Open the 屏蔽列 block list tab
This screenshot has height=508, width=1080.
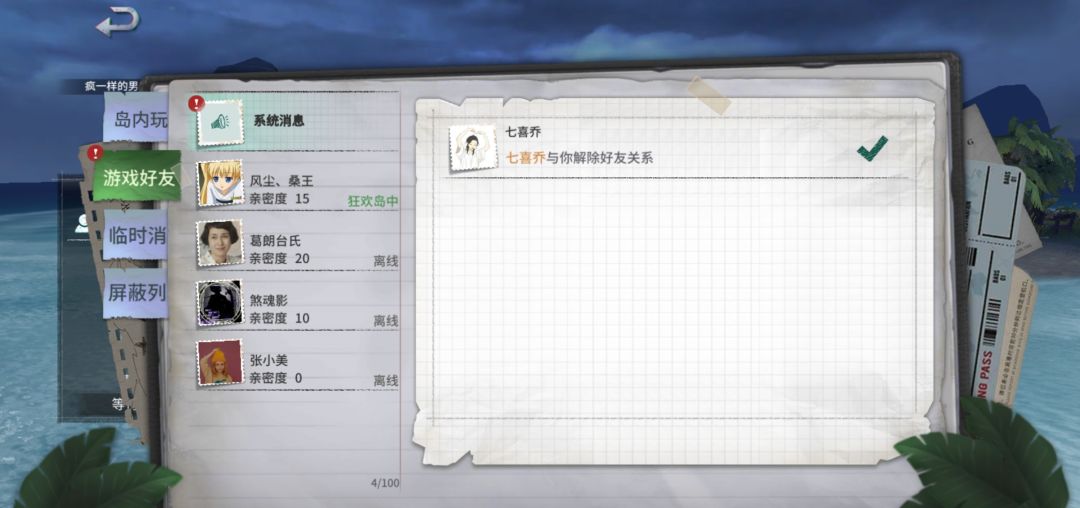tap(136, 293)
